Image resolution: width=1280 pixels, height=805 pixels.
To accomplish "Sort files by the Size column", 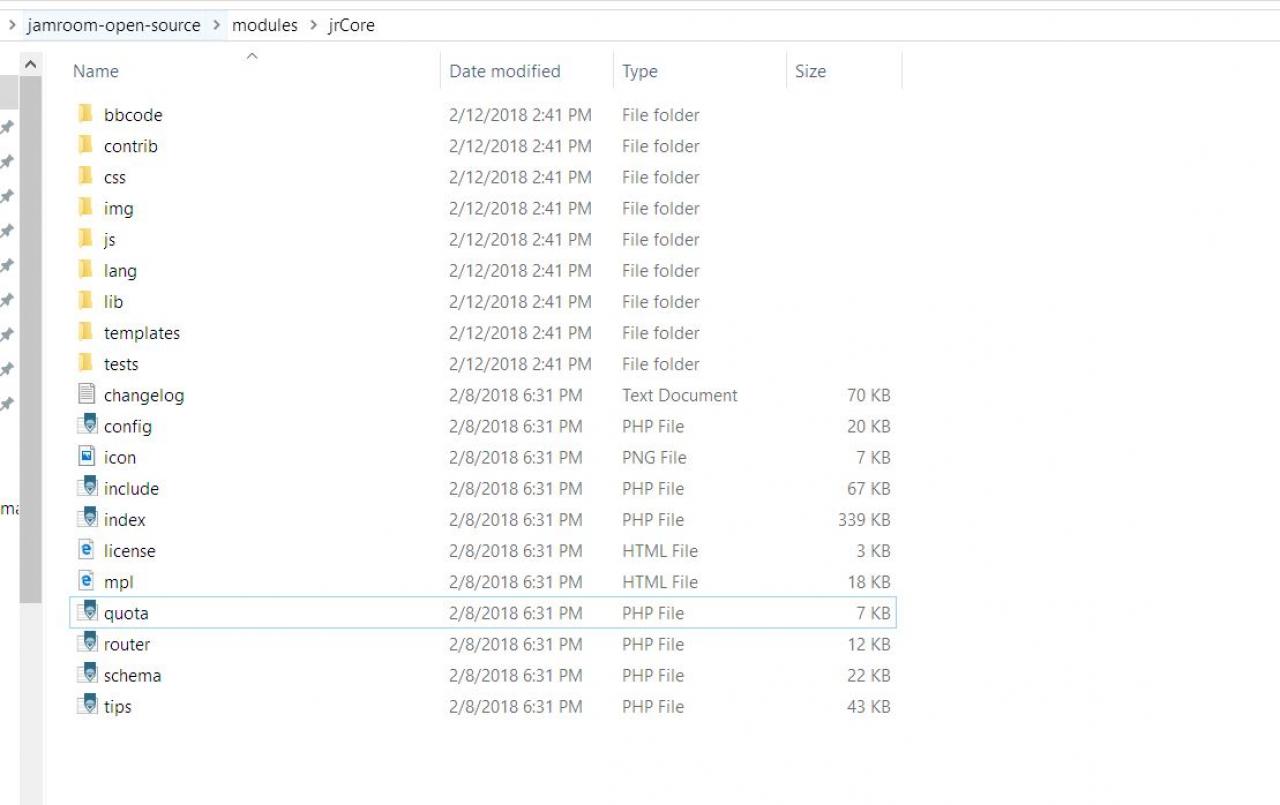I will (x=810, y=71).
